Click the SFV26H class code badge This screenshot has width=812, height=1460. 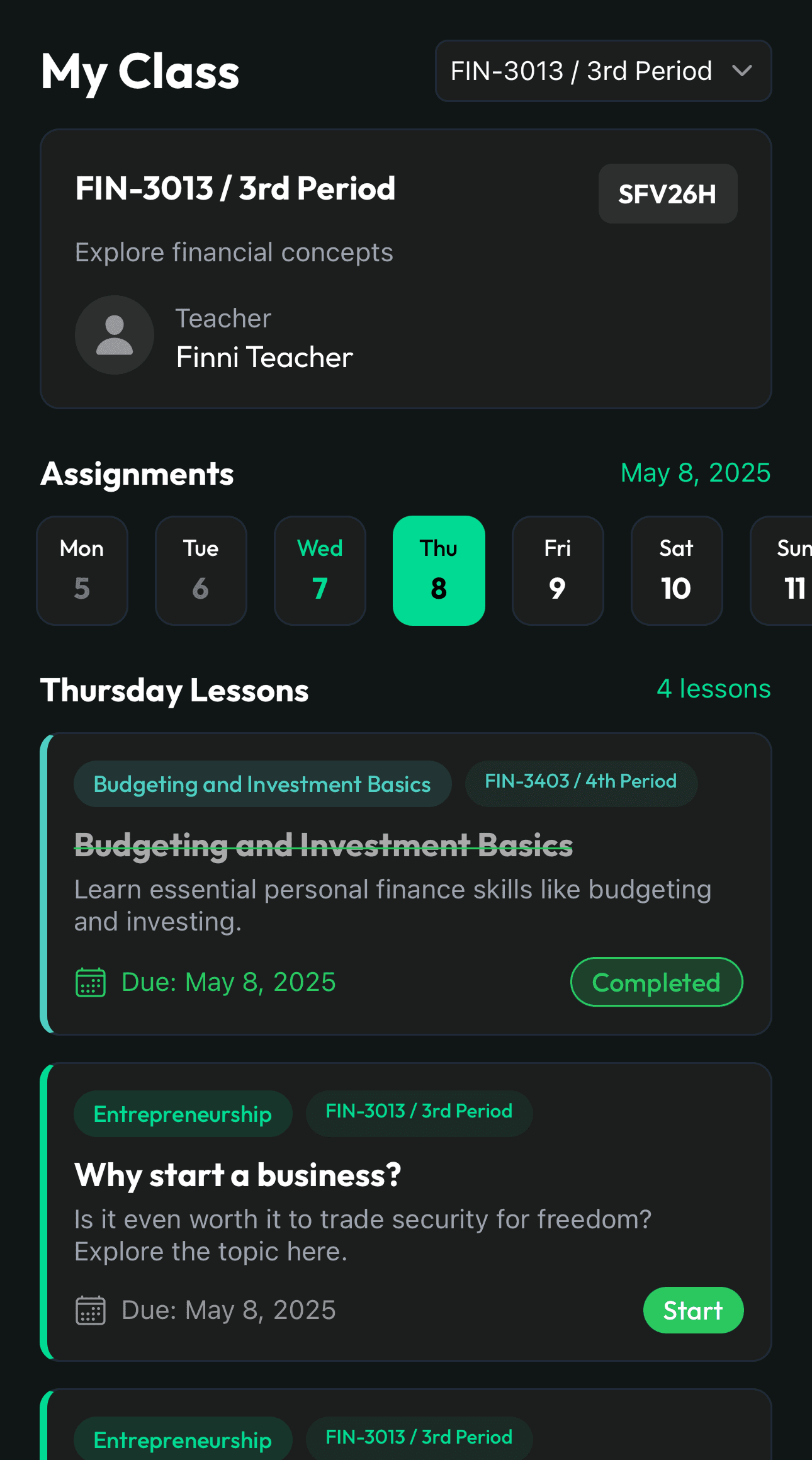(x=668, y=193)
